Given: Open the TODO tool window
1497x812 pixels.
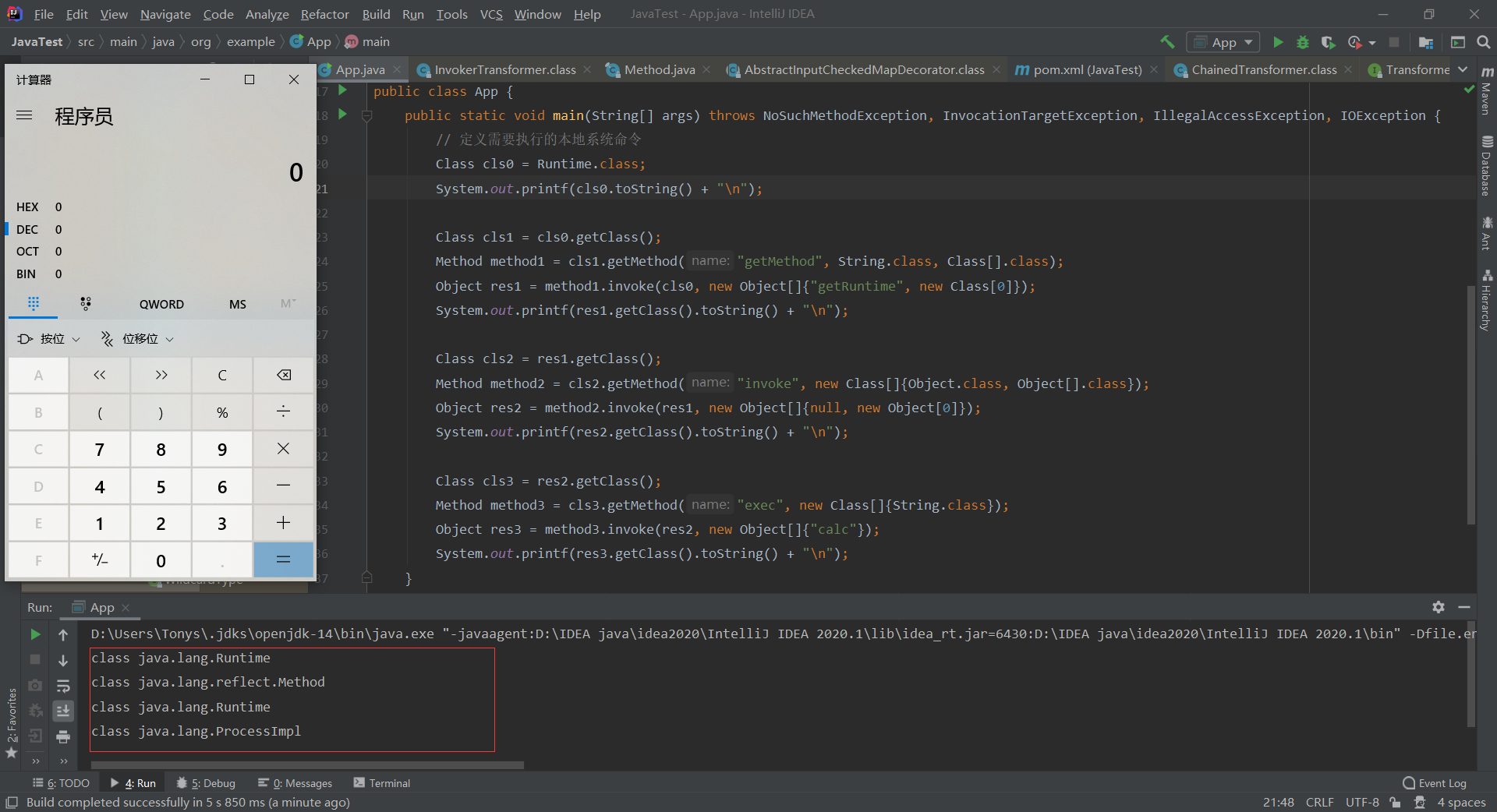Looking at the screenshot, I should (62, 783).
